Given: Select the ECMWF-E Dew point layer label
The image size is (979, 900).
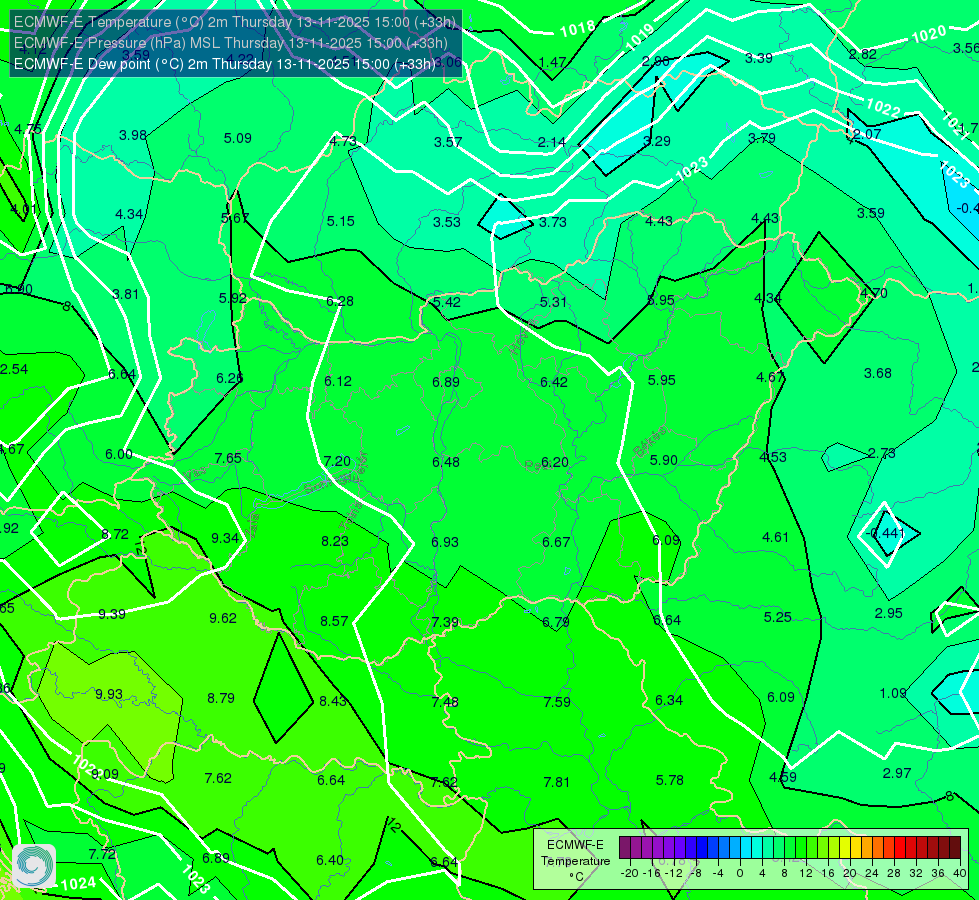Looking at the screenshot, I should pyautogui.click(x=225, y=64).
